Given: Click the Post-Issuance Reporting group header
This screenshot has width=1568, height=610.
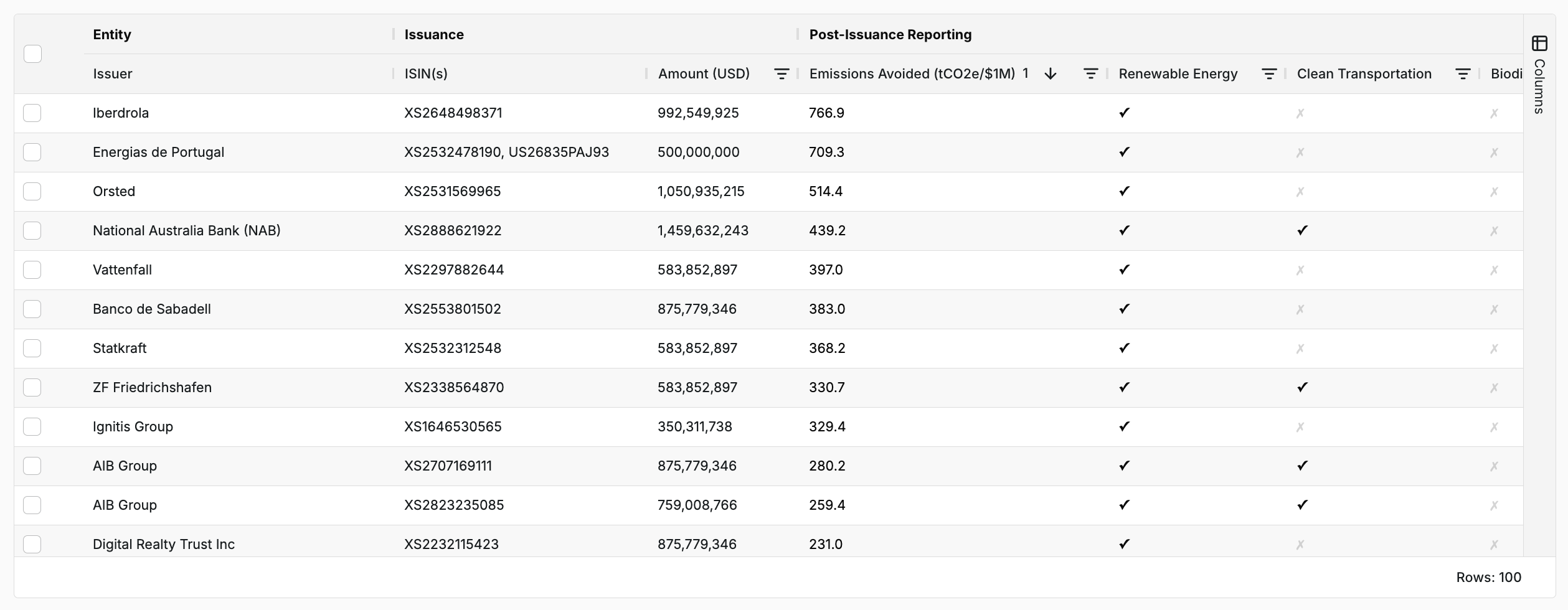Looking at the screenshot, I should coord(890,35).
